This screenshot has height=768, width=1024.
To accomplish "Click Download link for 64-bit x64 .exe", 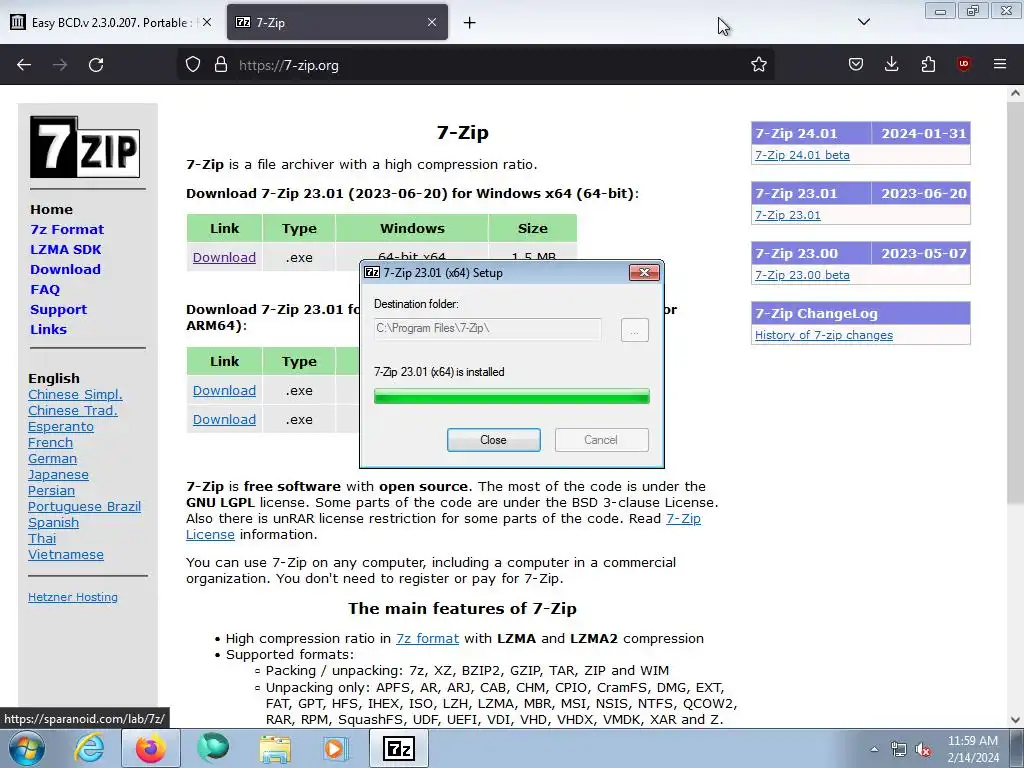I will (224, 257).
